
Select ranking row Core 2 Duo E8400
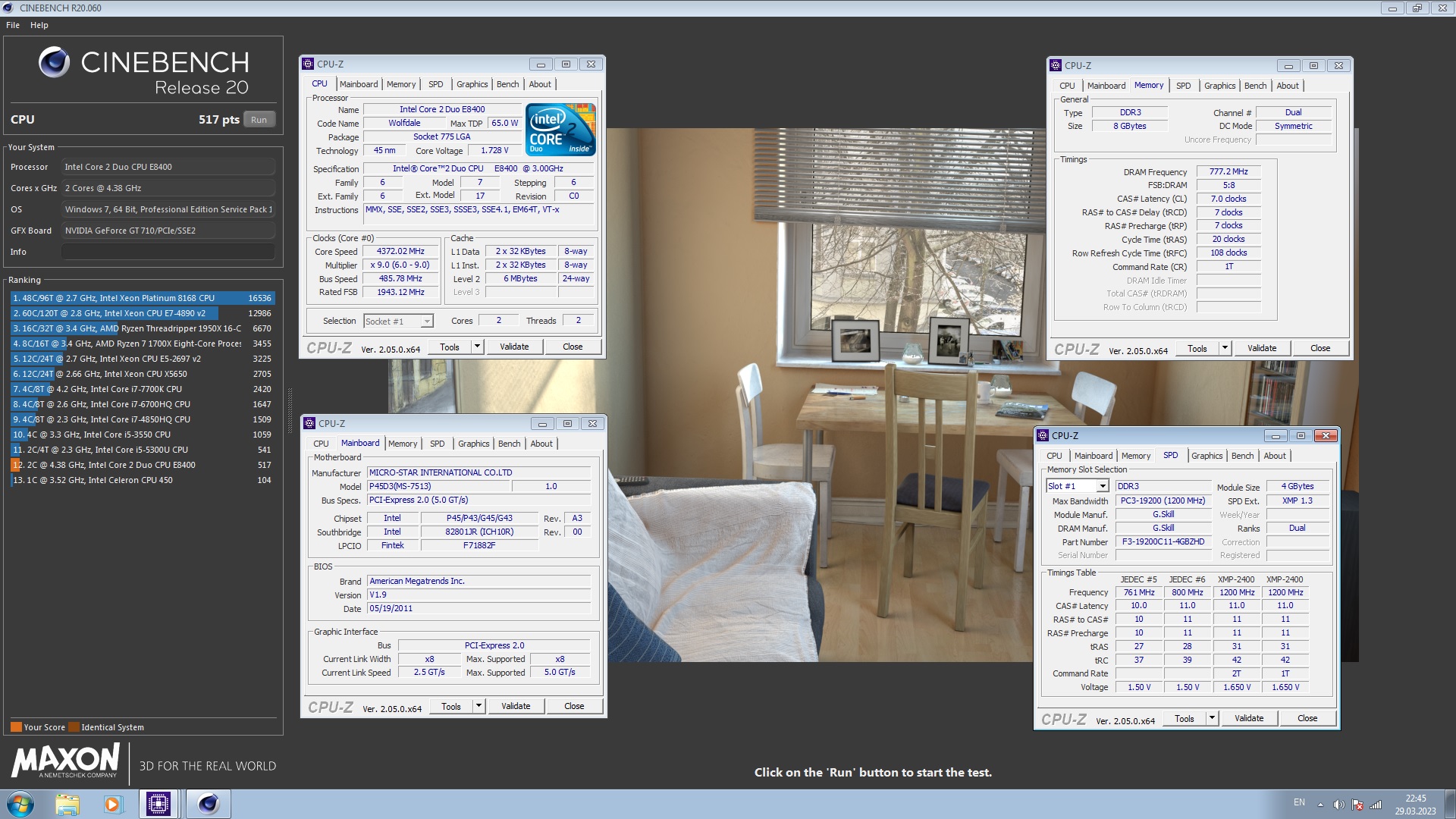(x=142, y=465)
